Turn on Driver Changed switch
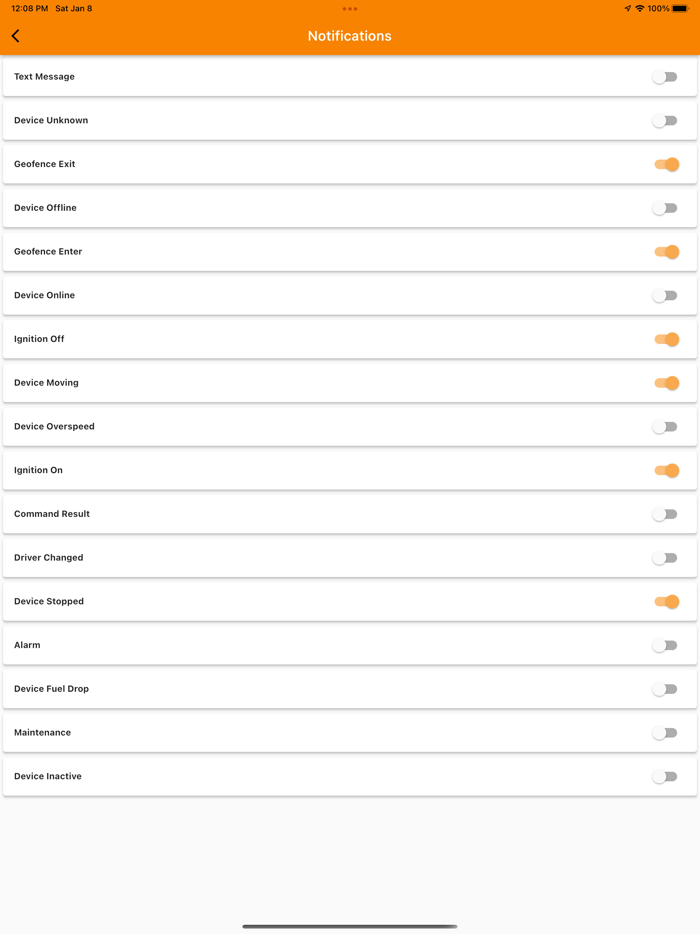Viewport: 700px width, 934px height. [665, 558]
